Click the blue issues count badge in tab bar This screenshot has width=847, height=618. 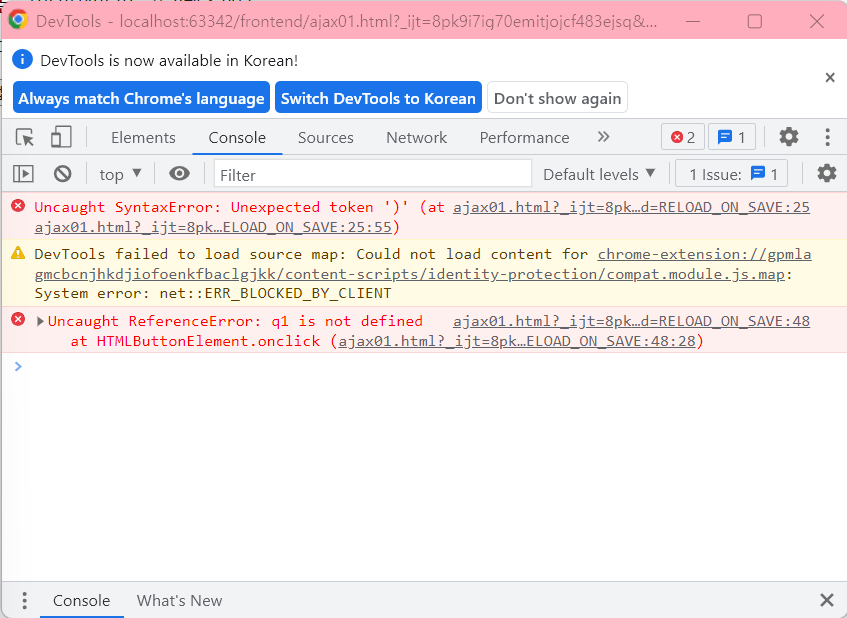pos(731,137)
